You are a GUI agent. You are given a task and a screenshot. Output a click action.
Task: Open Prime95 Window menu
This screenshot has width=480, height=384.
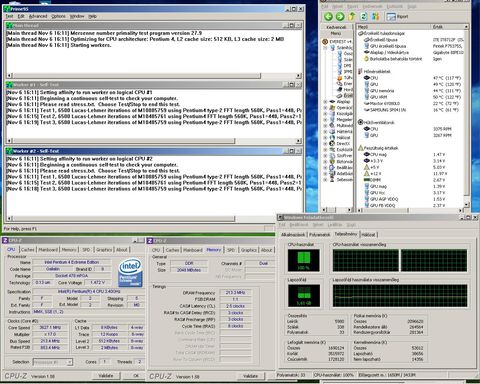(77, 16)
